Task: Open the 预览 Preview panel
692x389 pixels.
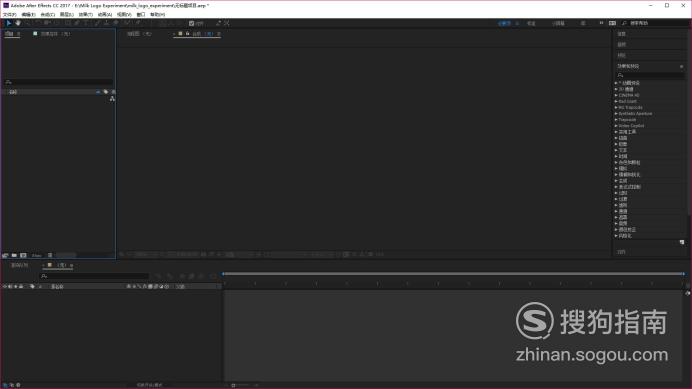Action: (622, 55)
